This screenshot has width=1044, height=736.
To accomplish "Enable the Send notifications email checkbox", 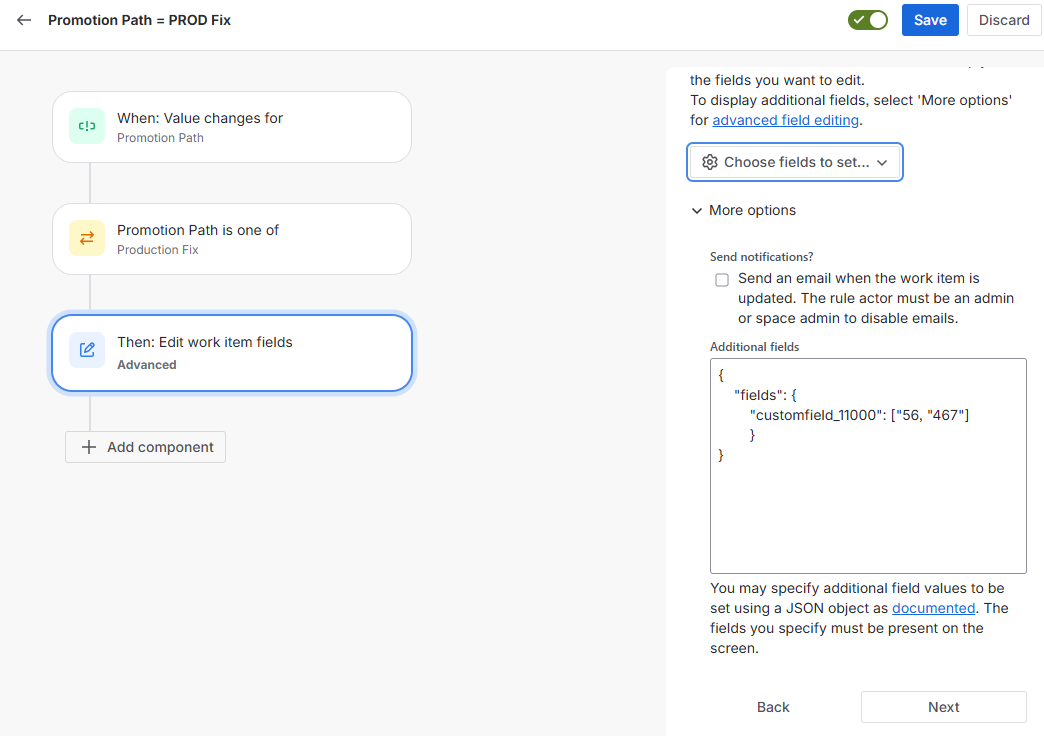I will click(722, 280).
